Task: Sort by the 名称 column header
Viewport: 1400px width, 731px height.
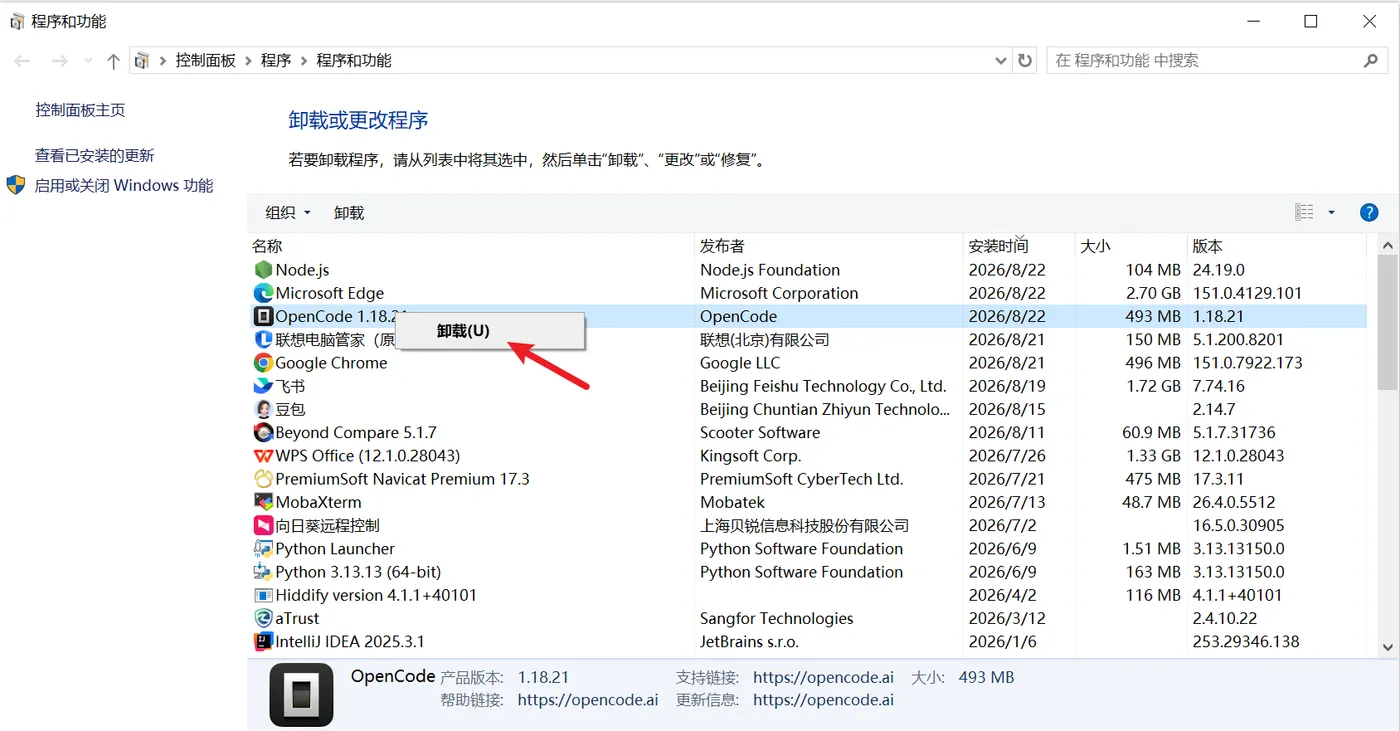Action: (471, 246)
